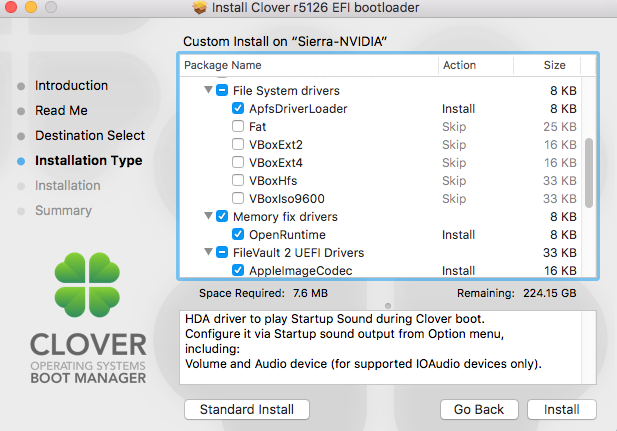
Task: Click the yellow minimize button
Action: click(31, 7)
